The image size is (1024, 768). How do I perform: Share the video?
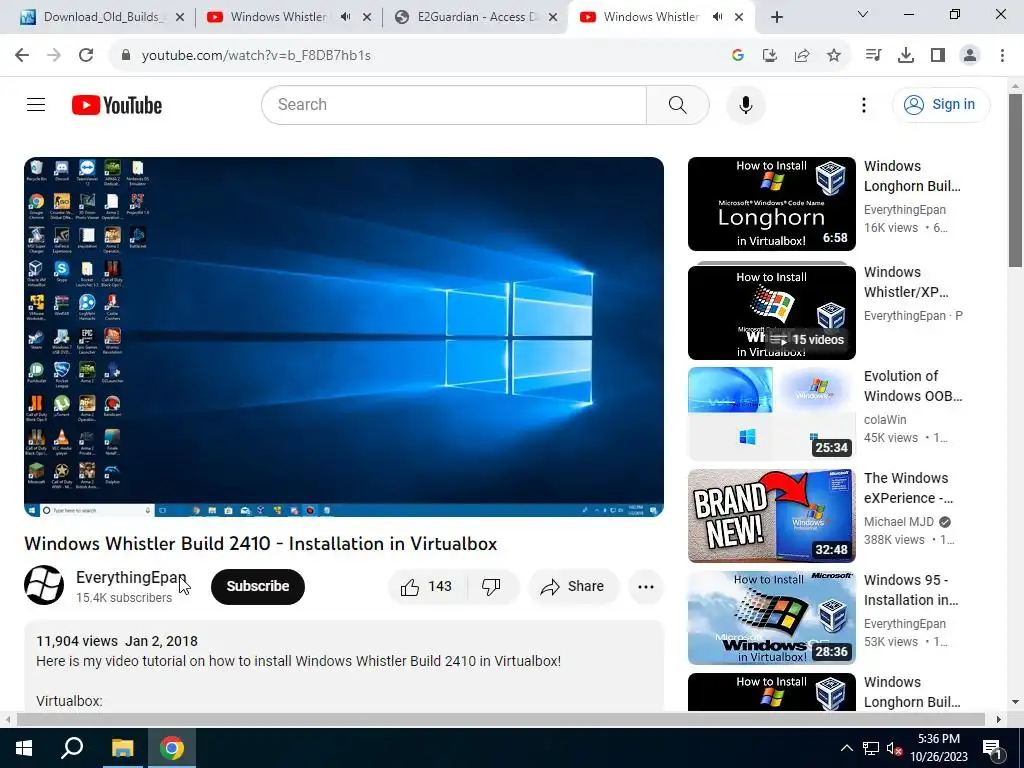[573, 586]
